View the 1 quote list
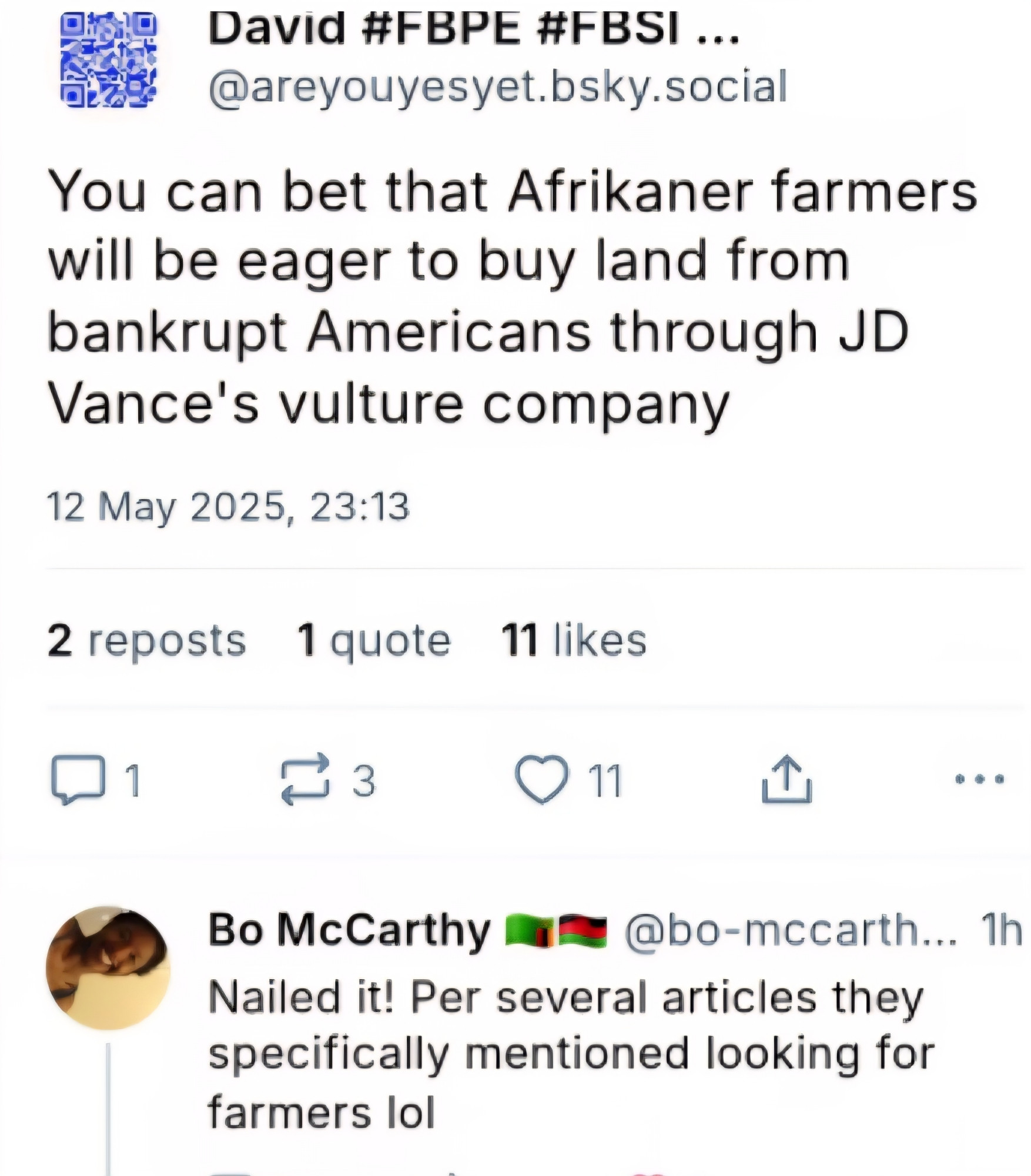 click(x=374, y=640)
